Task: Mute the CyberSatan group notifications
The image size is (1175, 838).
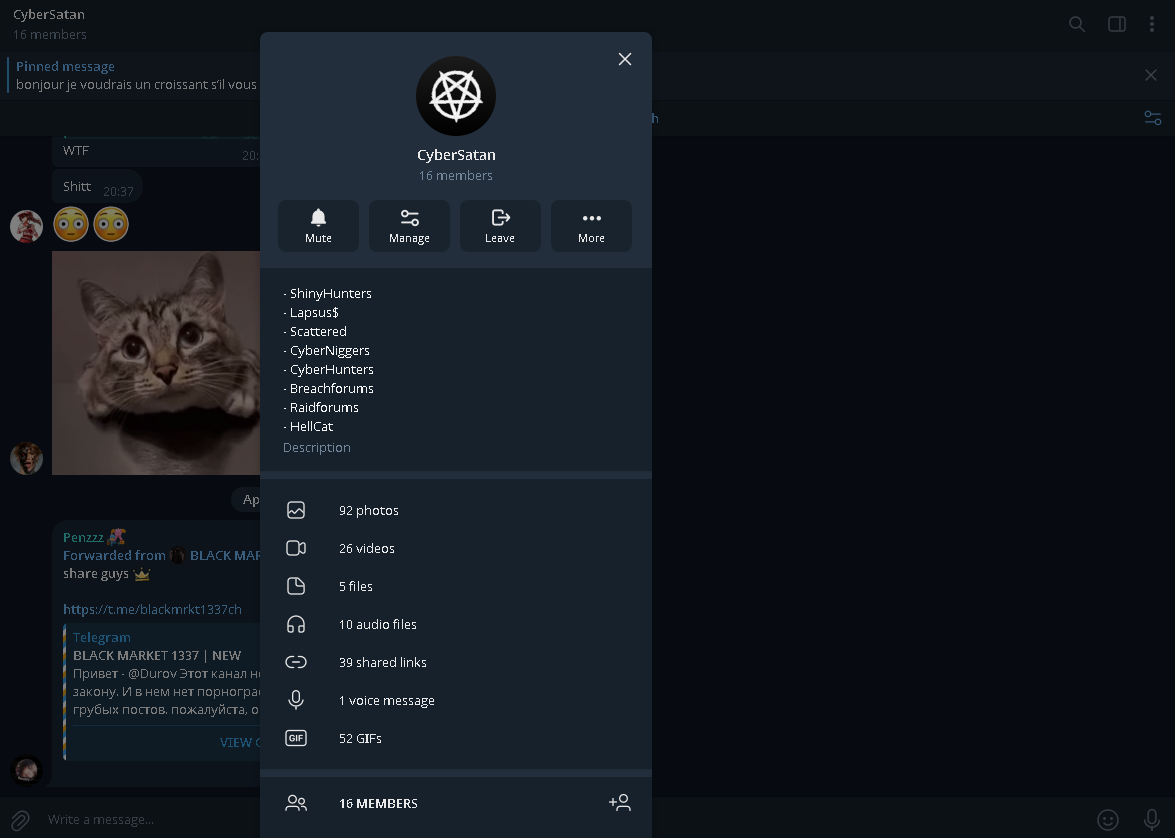Action: pos(318,226)
